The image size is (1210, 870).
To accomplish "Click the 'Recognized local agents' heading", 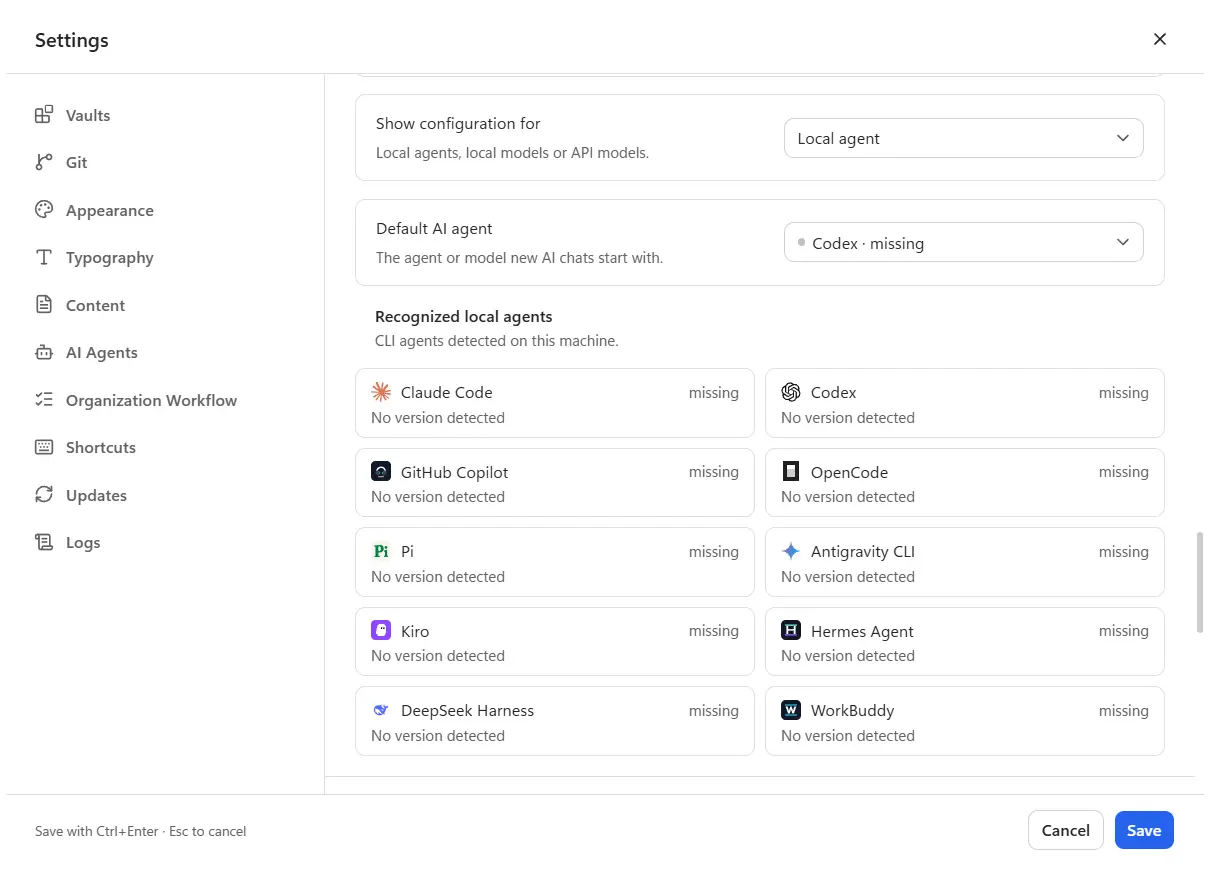I will tap(463, 316).
